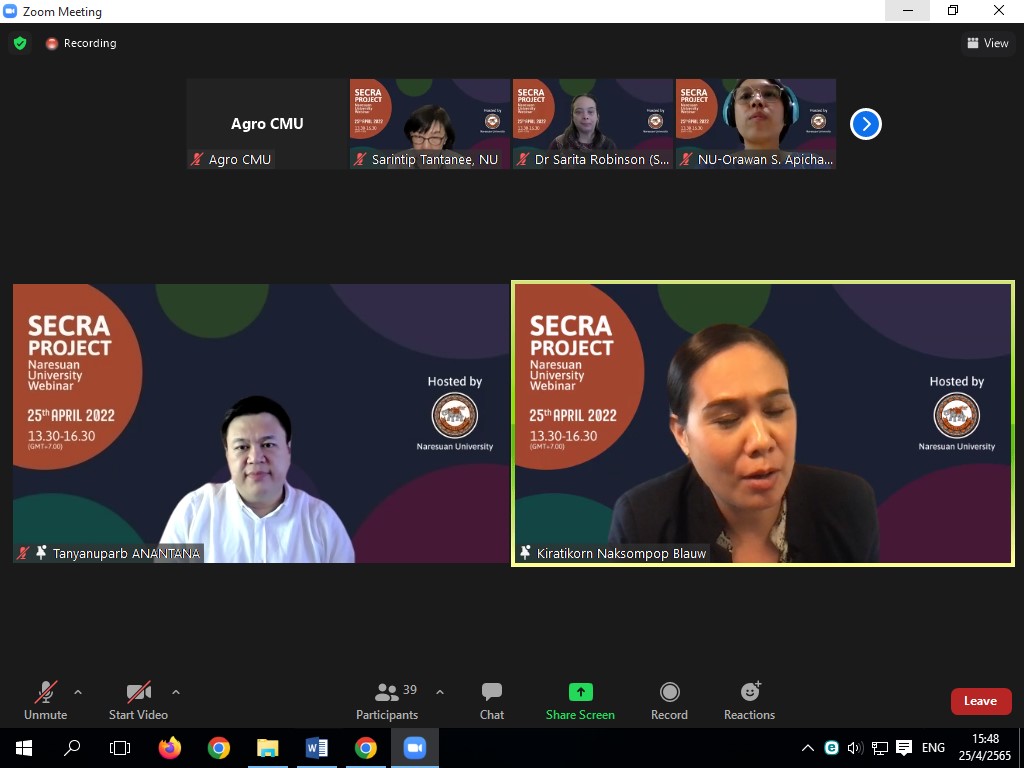The width and height of the screenshot is (1024, 768).
Task: Select NU-Orawan S. Apicha video thumbnail
Action: 756,124
